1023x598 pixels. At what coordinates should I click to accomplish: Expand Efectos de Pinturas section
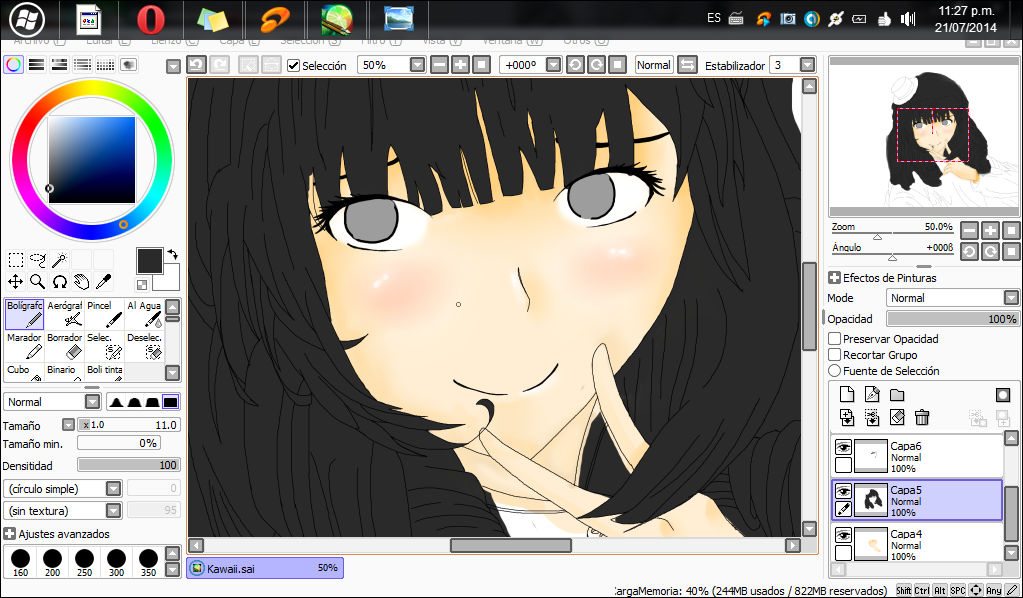click(x=834, y=278)
